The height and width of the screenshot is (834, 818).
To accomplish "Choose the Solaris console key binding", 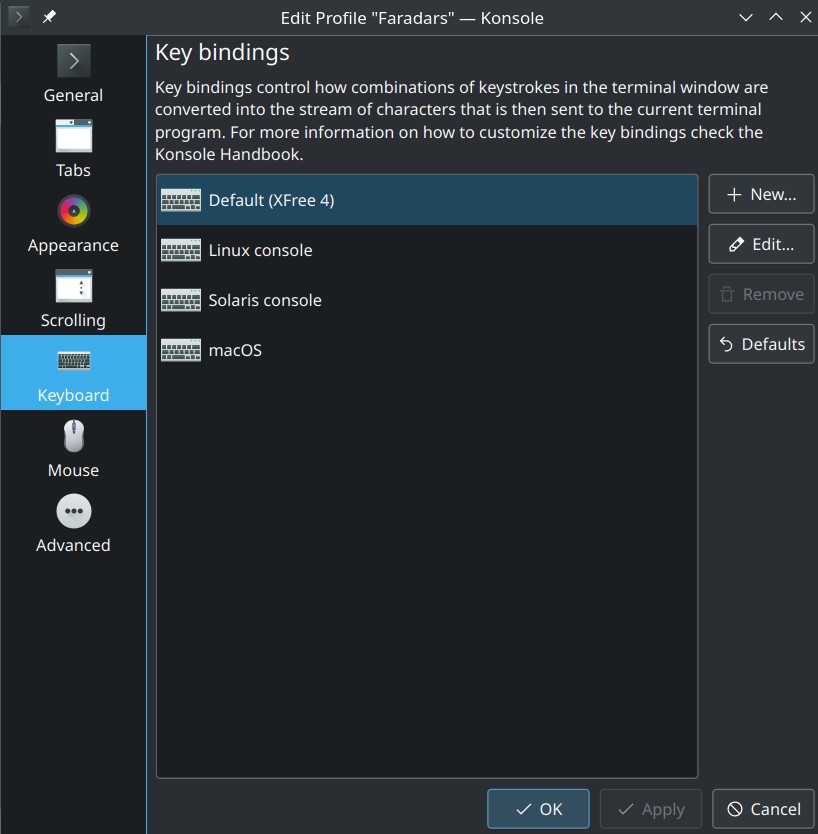I will (265, 300).
